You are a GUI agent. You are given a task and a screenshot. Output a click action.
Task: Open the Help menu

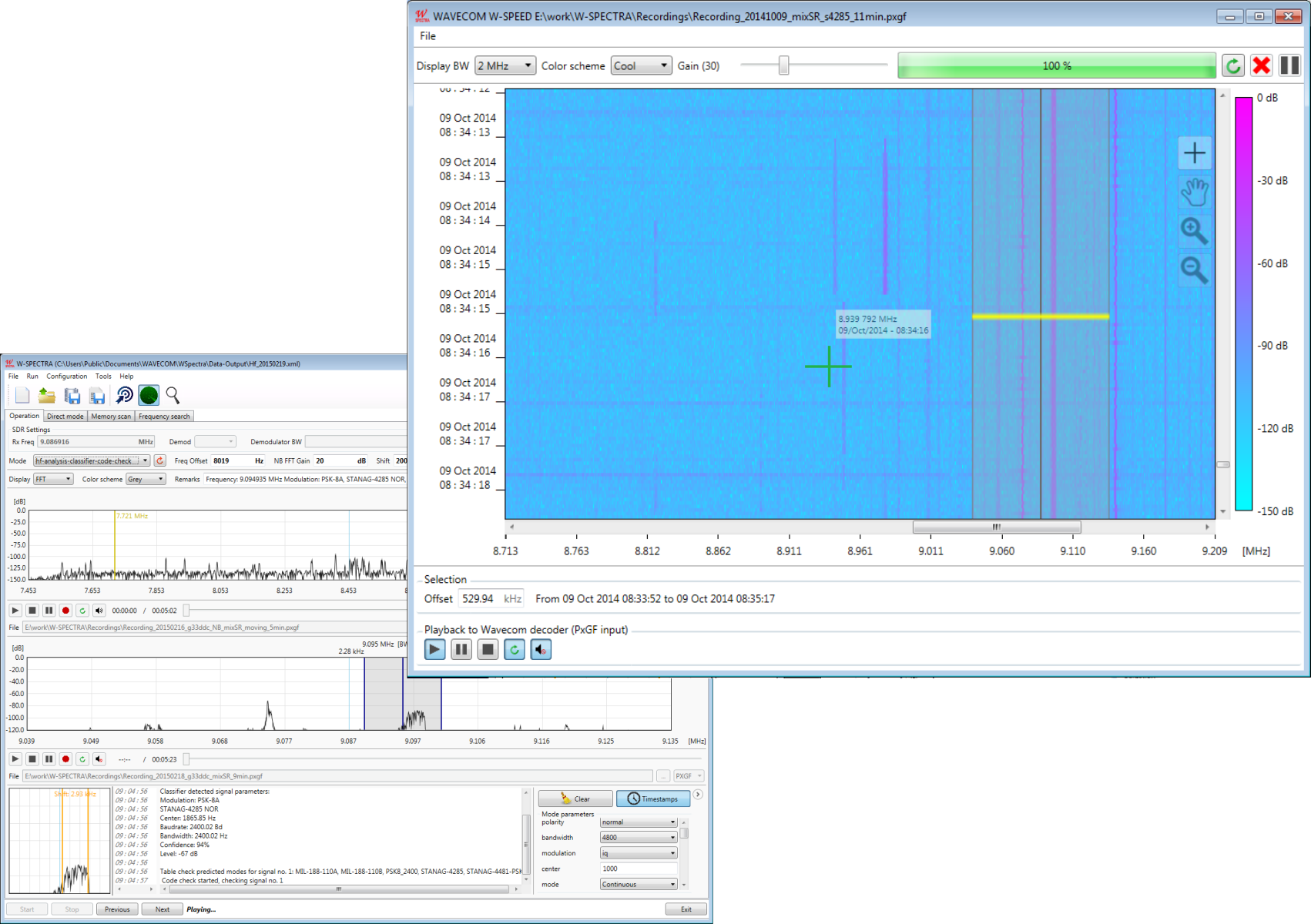(126, 377)
